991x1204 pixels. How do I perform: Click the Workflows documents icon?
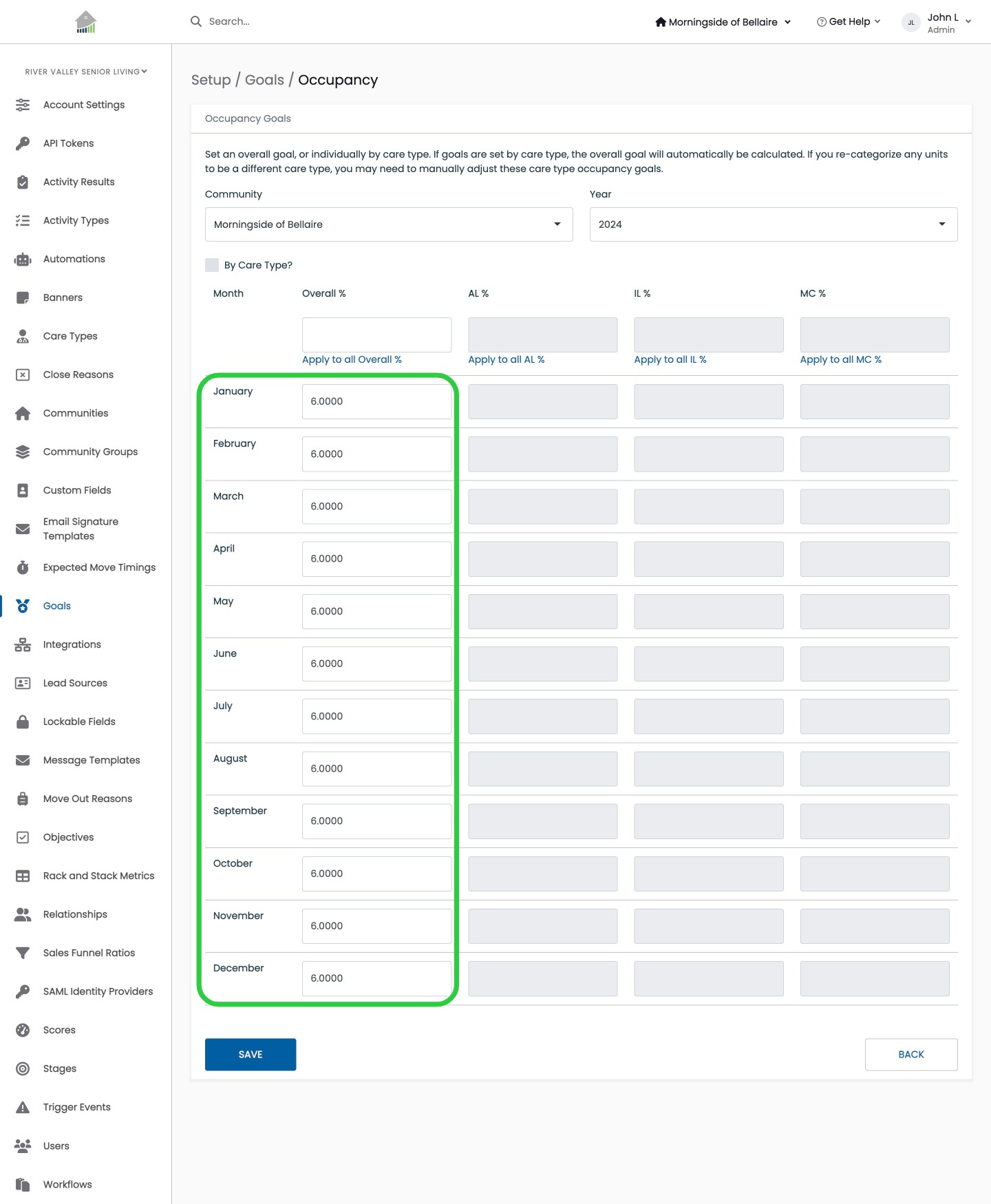click(x=23, y=1184)
